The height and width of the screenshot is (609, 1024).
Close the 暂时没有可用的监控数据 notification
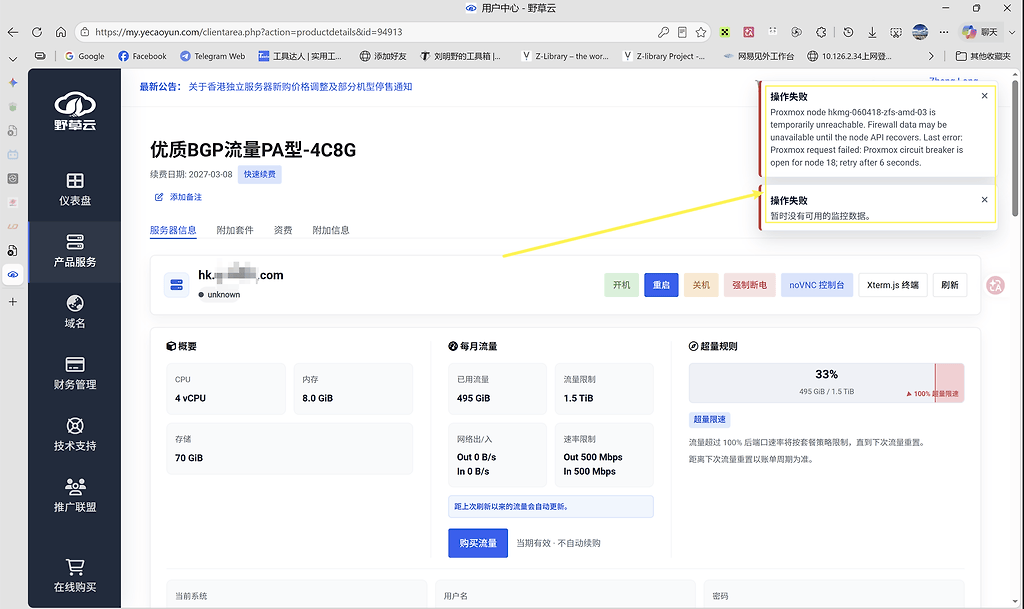(x=984, y=200)
